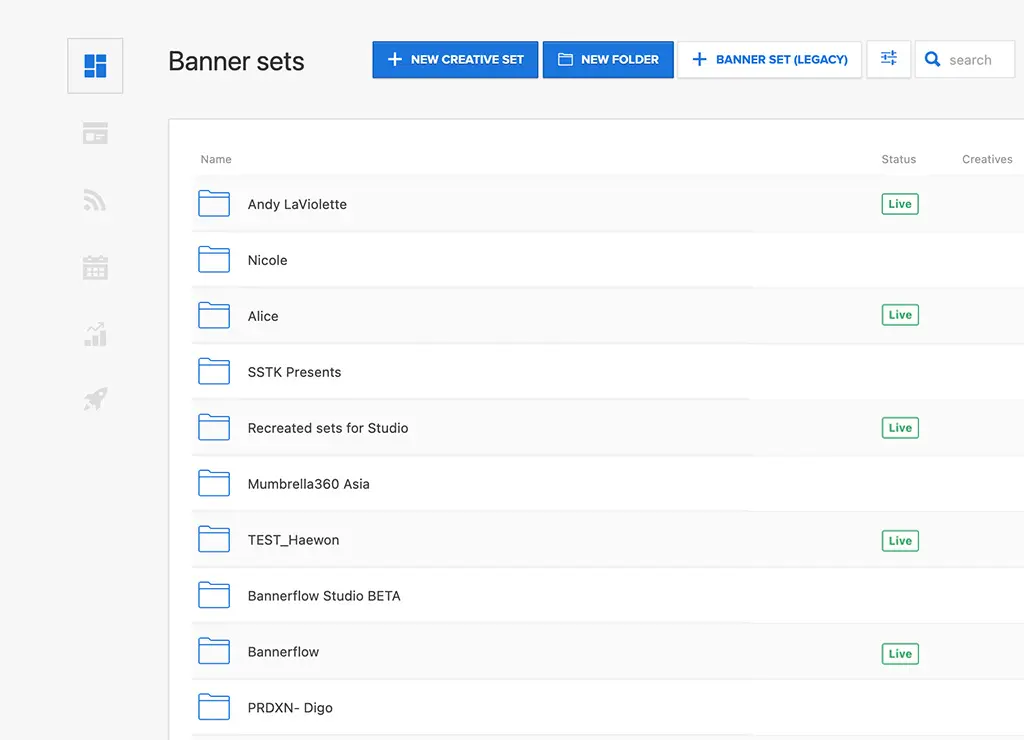
Task: Open the Bannerflow folder name
Action: coord(283,652)
